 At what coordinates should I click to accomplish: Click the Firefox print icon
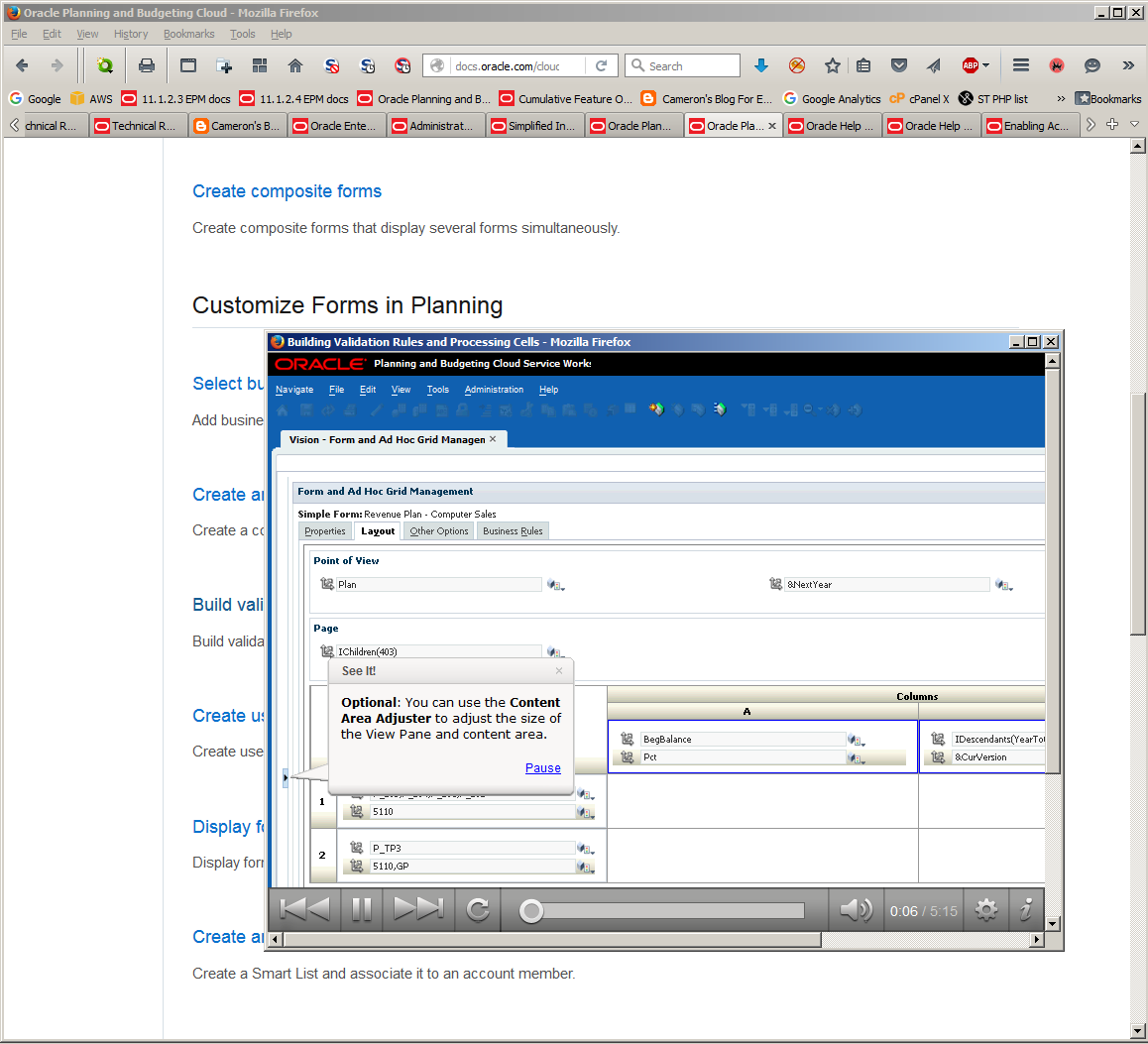pyautogui.click(x=147, y=65)
